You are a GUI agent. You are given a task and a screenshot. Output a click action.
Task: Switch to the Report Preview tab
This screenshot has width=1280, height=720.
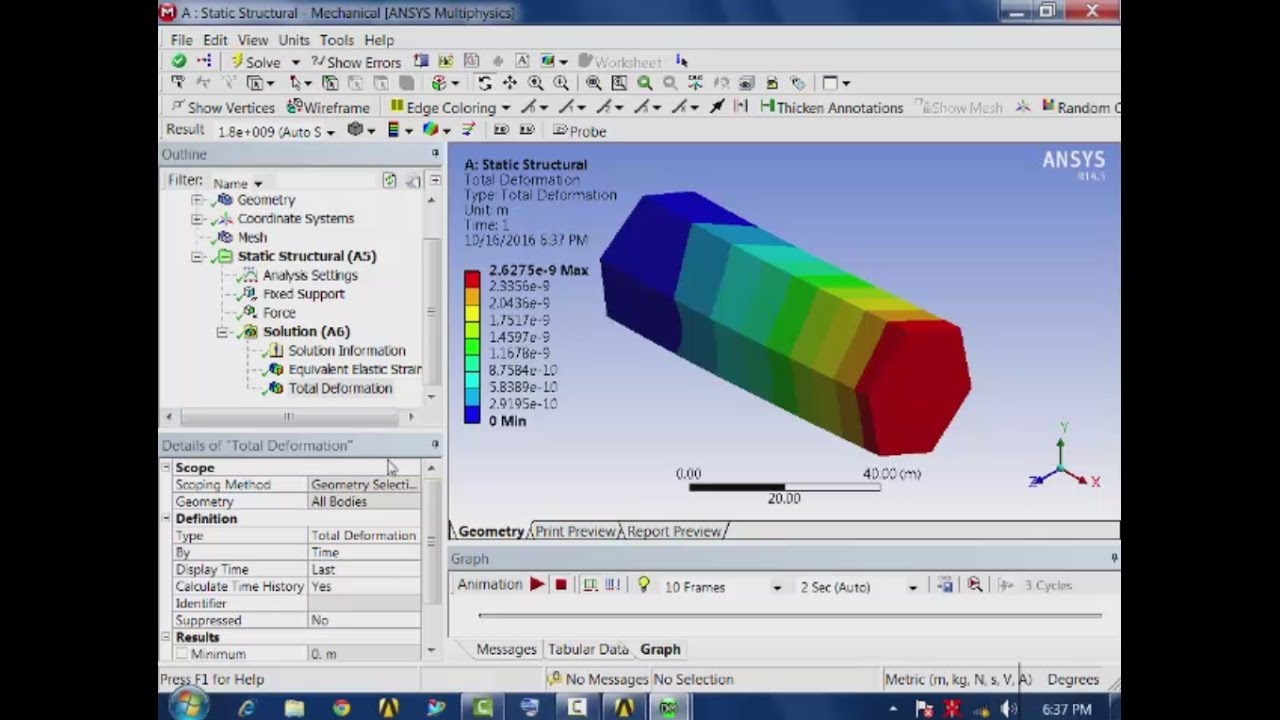674,532
